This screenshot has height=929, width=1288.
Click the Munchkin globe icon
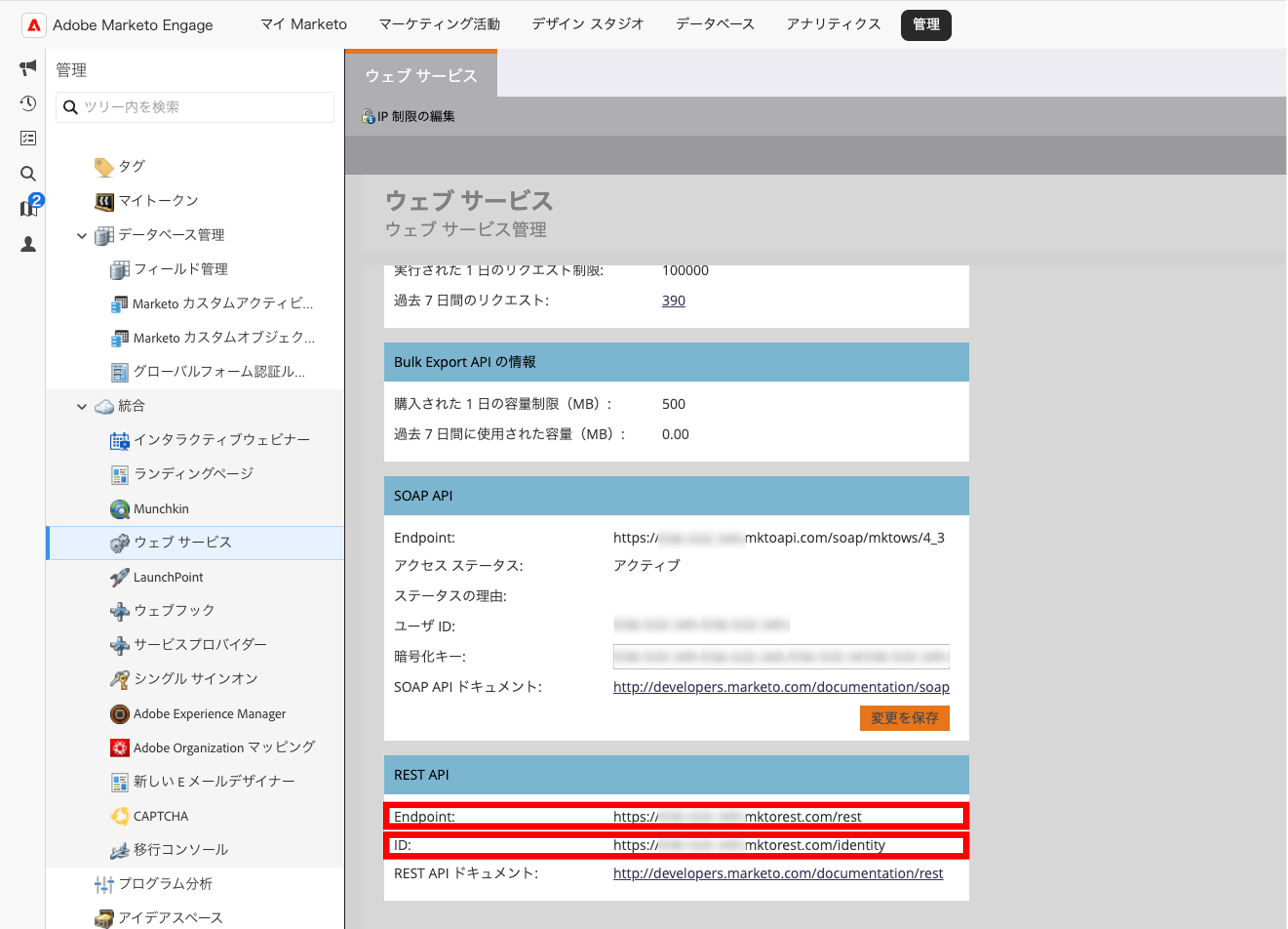(x=119, y=508)
